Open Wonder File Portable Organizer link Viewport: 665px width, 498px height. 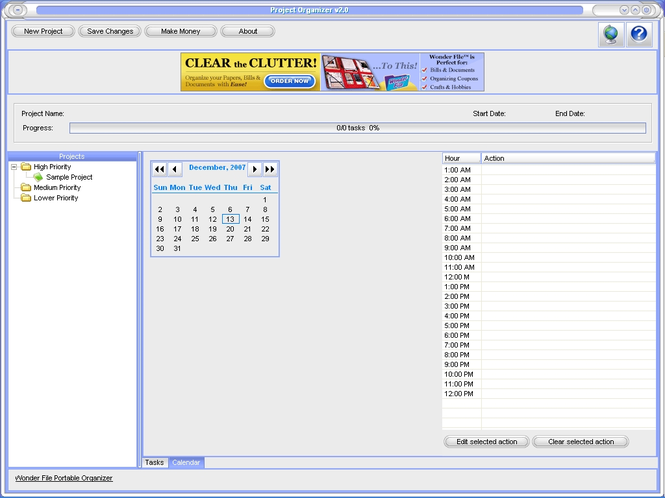point(64,478)
